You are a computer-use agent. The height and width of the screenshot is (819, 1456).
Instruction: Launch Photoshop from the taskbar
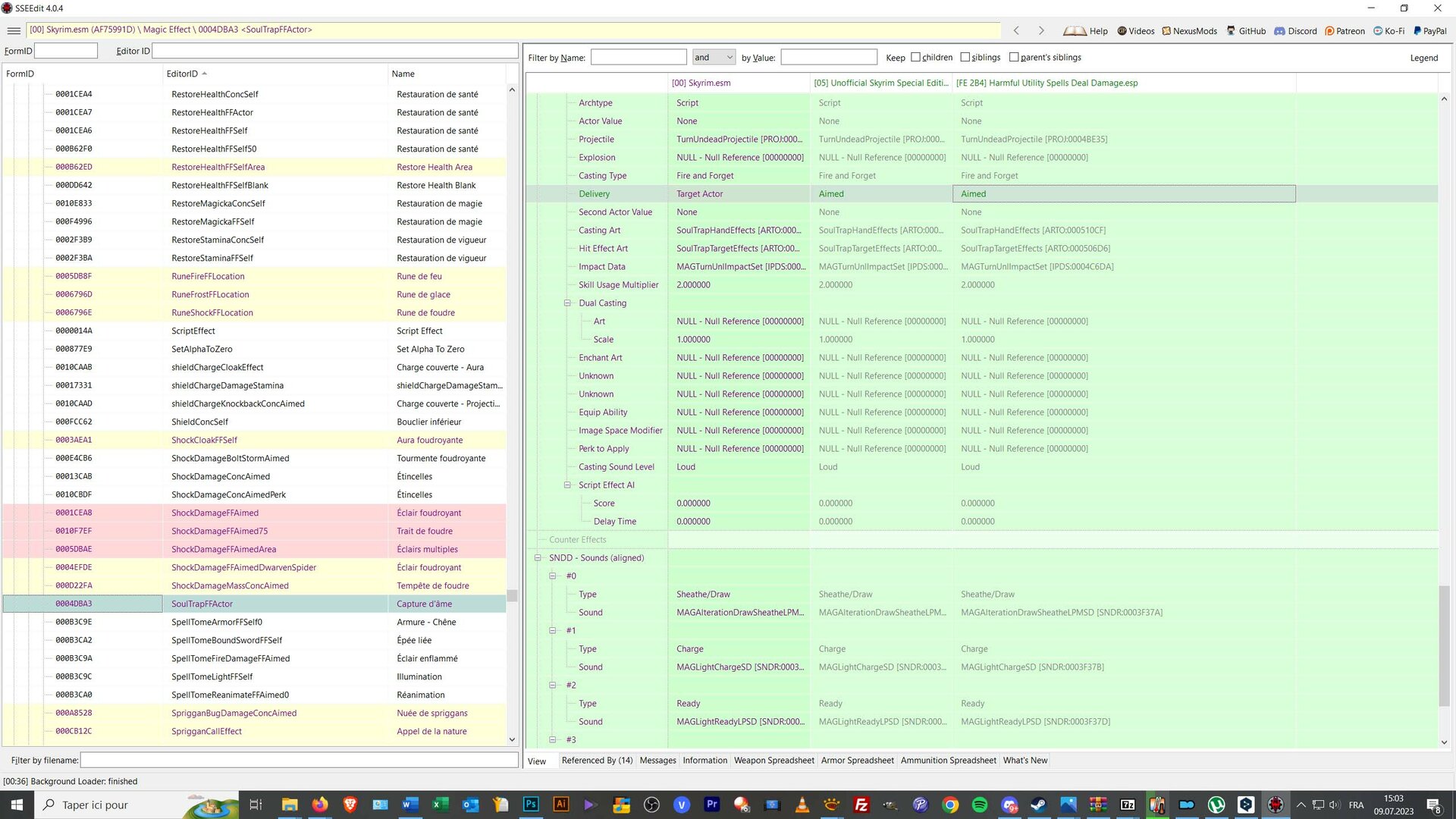coord(531,805)
